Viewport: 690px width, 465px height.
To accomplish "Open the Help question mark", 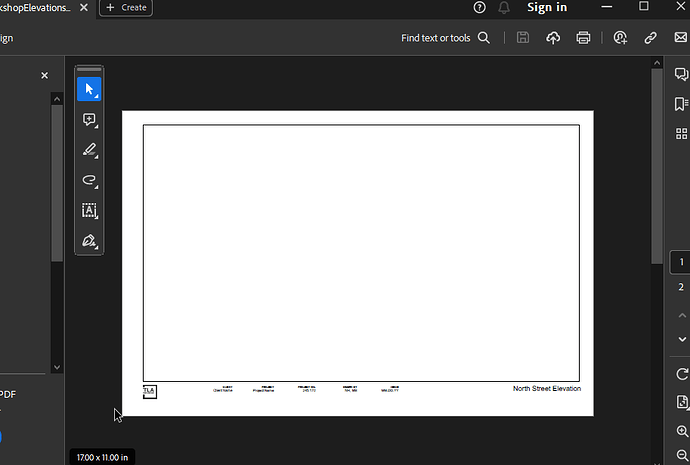I will pyautogui.click(x=480, y=7).
